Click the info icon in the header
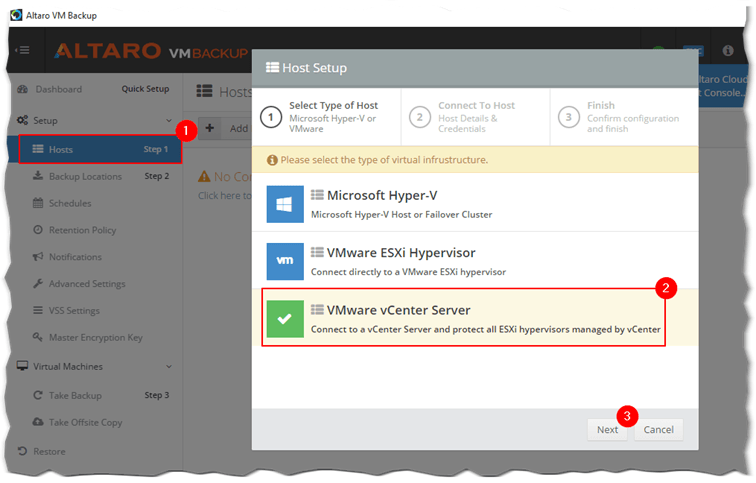 point(728,50)
